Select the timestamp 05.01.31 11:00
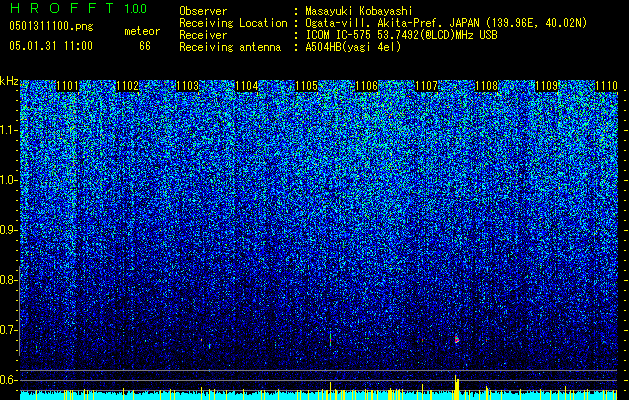 point(51,46)
